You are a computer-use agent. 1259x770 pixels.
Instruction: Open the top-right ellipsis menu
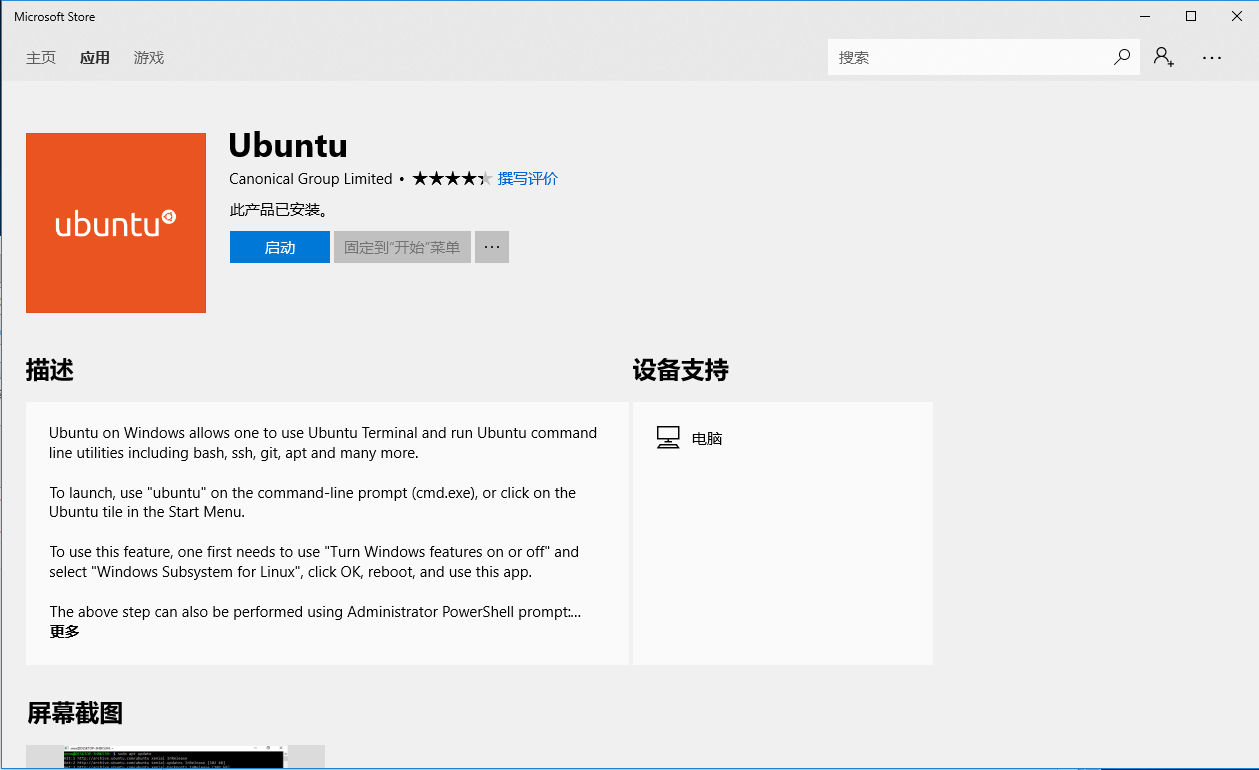[1212, 58]
